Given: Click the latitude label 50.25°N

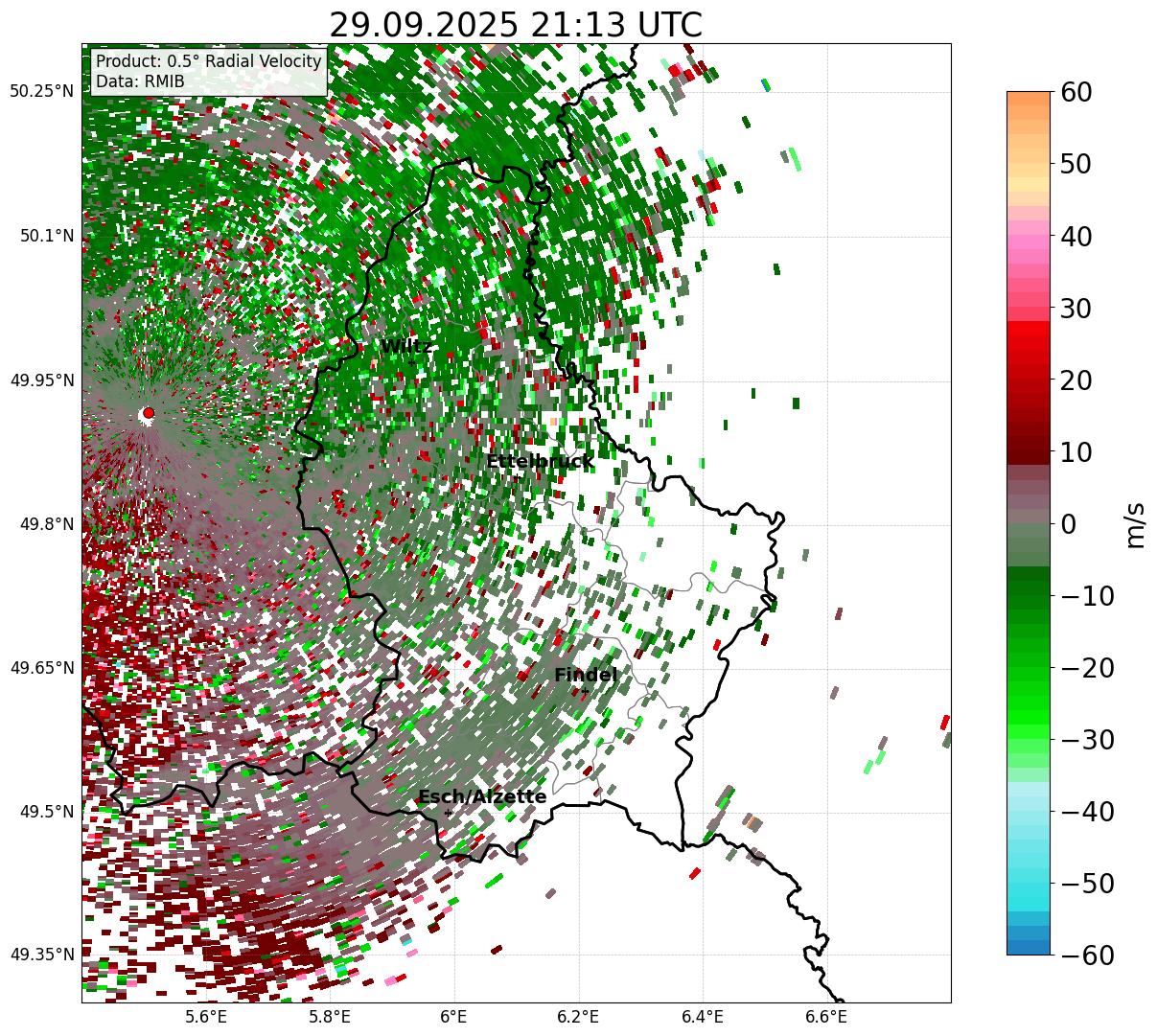Looking at the screenshot, I should point(41,92).
